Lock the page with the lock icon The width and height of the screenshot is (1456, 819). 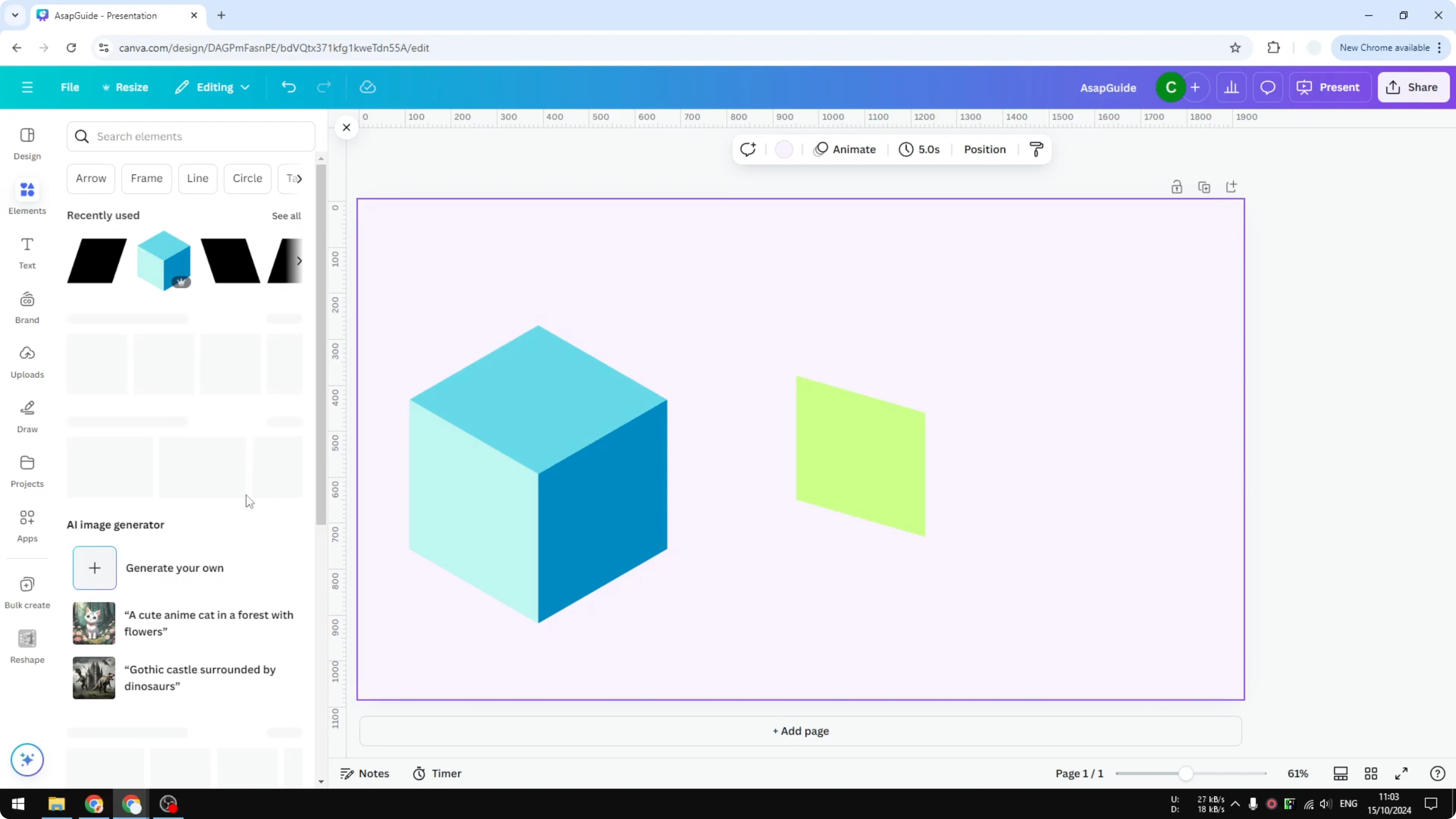tap(1177, 186)
